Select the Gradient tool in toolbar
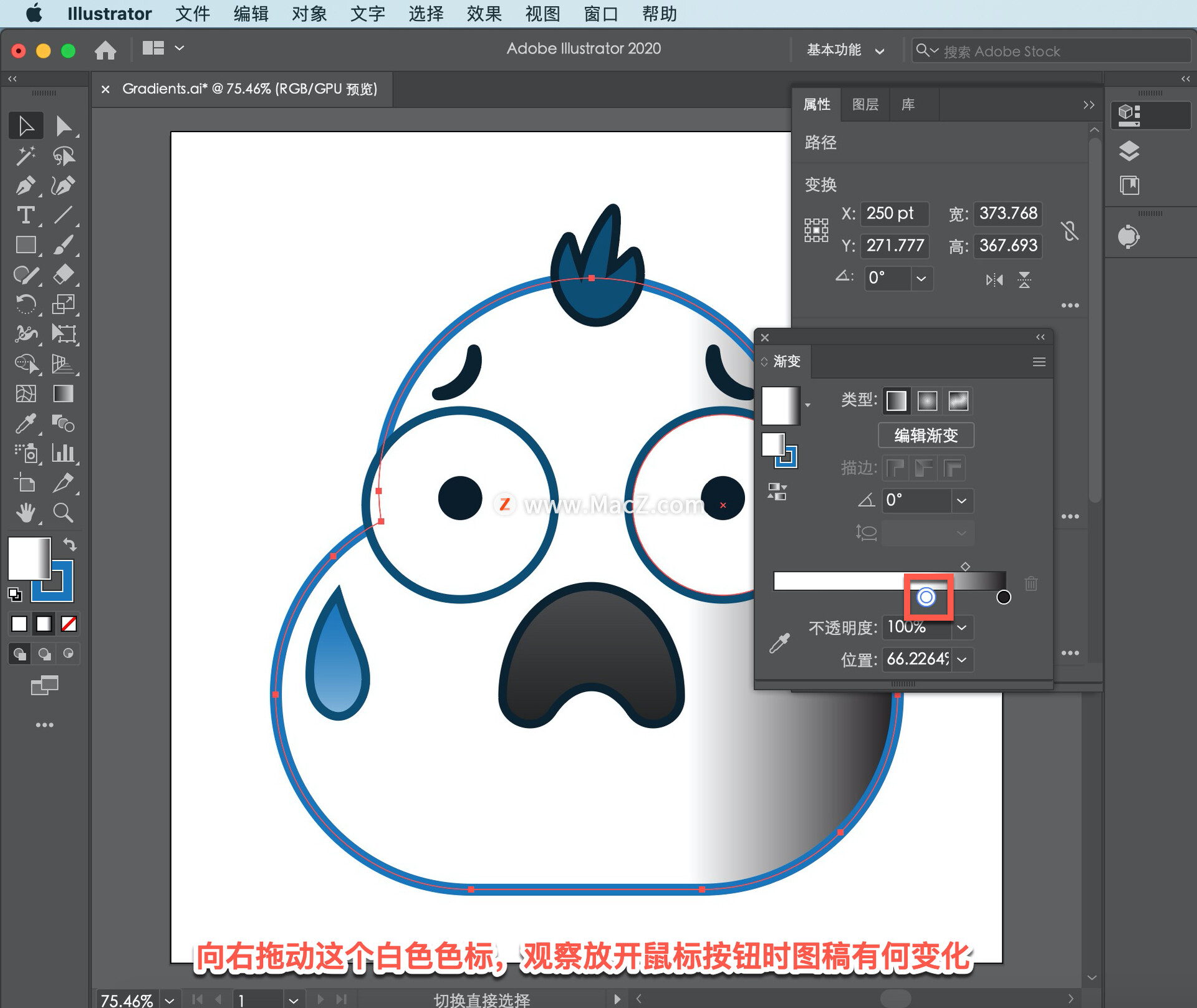Image resolution: width=1197 pixels, height=1008 pixels. 63,394
